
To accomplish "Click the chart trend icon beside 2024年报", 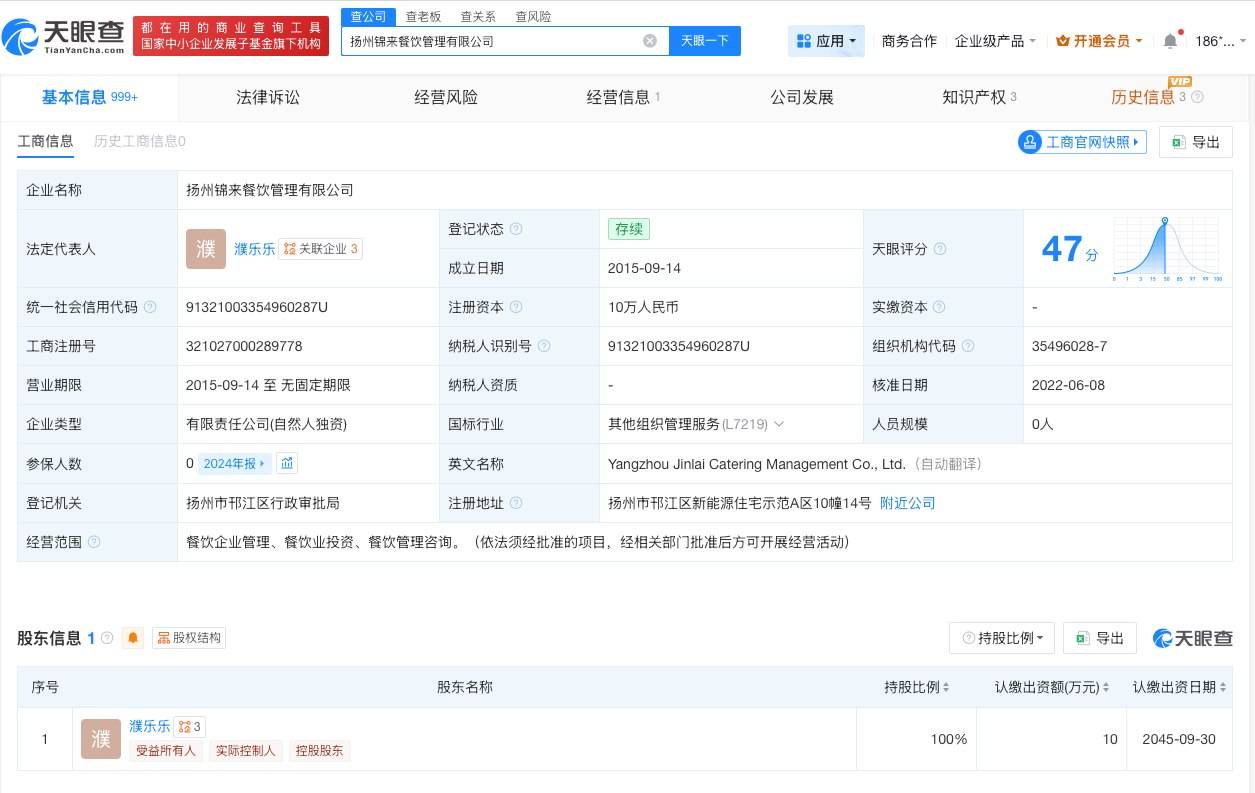I will coord(287,463).
